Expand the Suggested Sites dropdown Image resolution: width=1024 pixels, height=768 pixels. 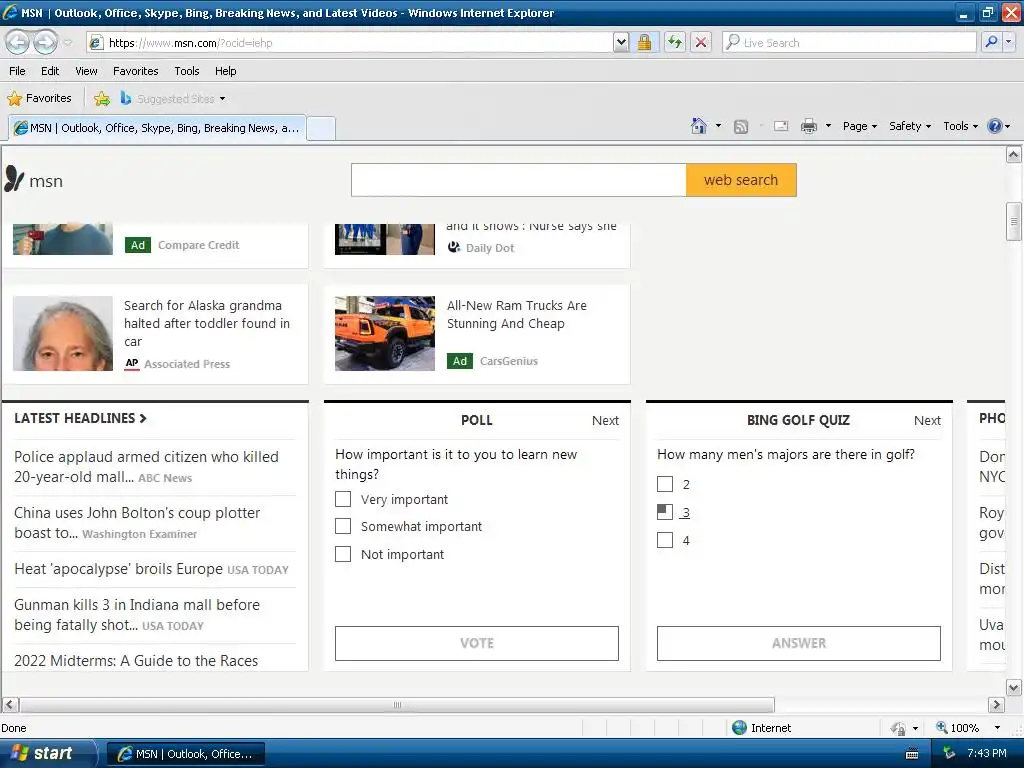click(x=223, y=99)
